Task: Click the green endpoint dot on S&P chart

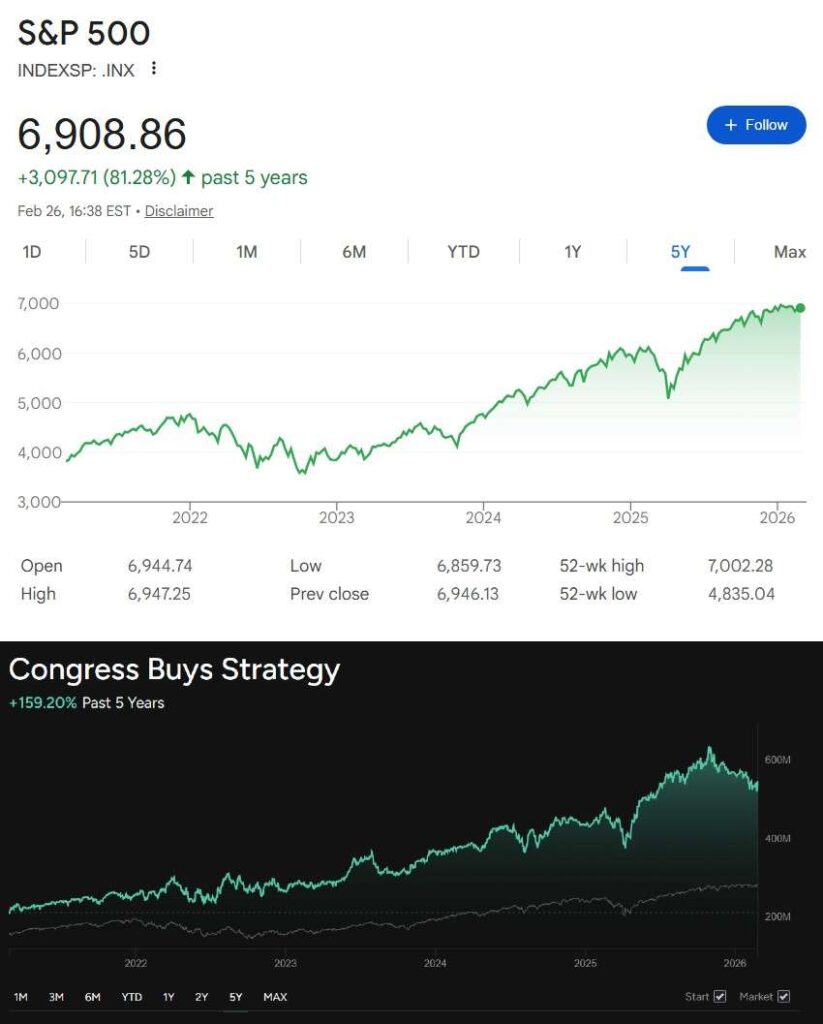Action: point(800,308)
